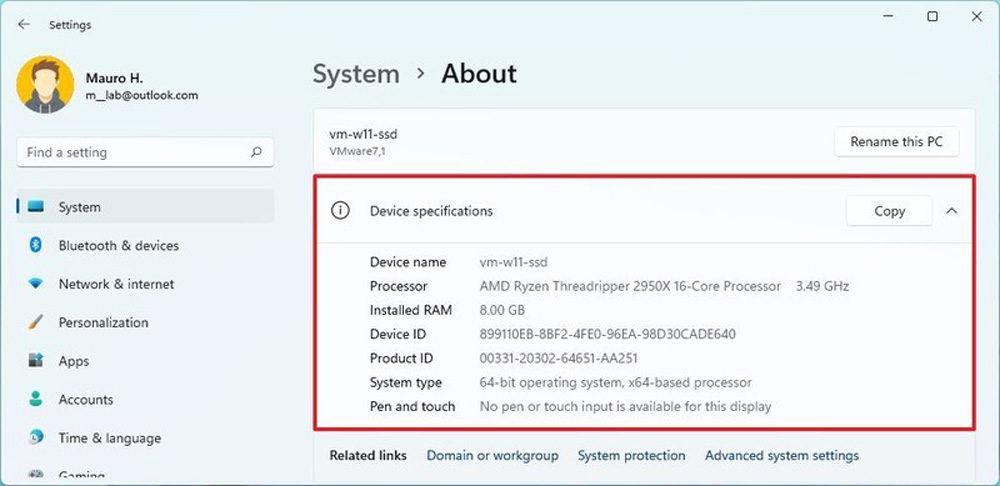Click the Network & internet Wi-Fi icon
The image size is (1000, 486).
tap(36, 284)
